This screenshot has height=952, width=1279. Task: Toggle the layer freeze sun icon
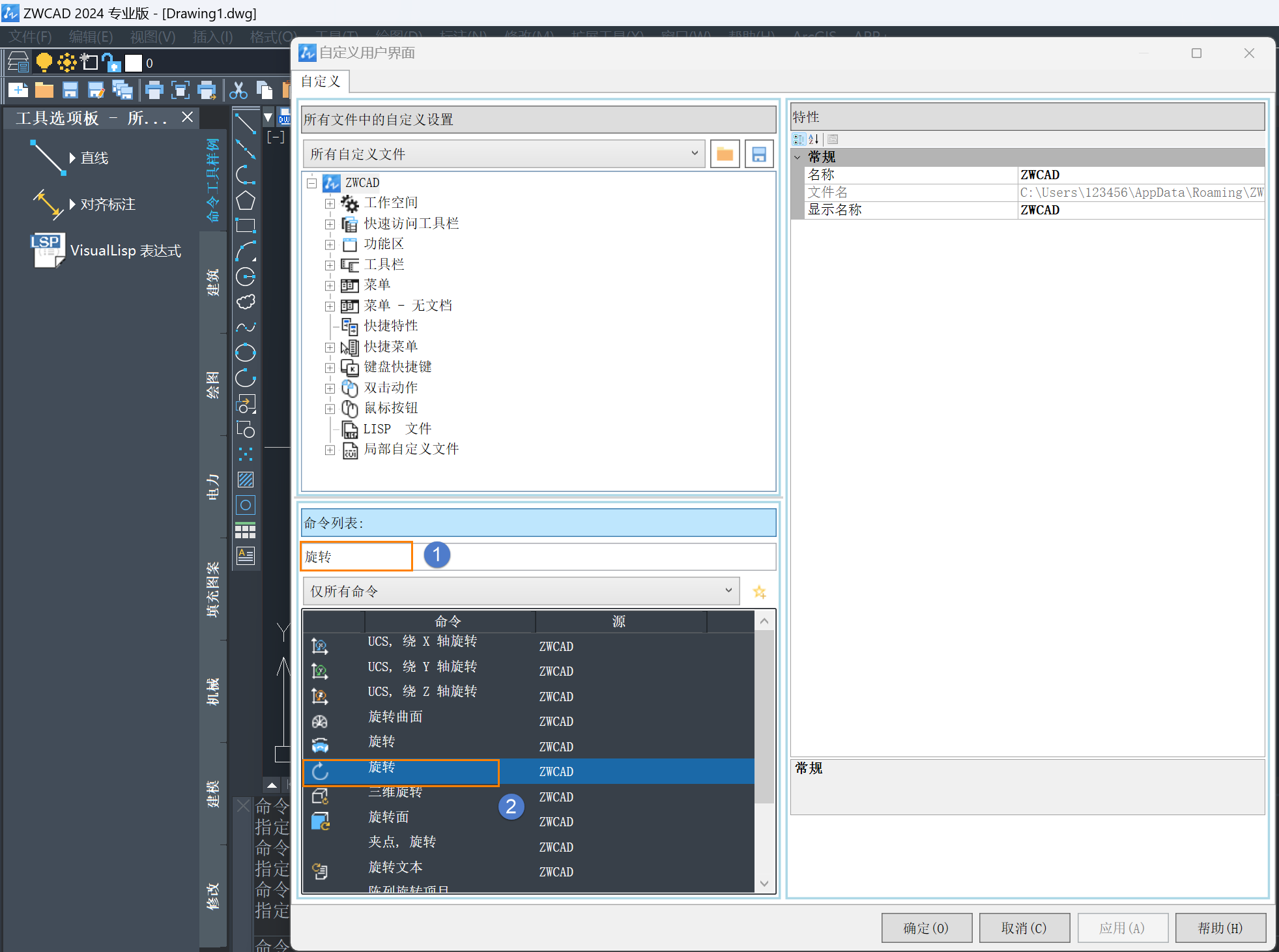(x=66, y=63)
